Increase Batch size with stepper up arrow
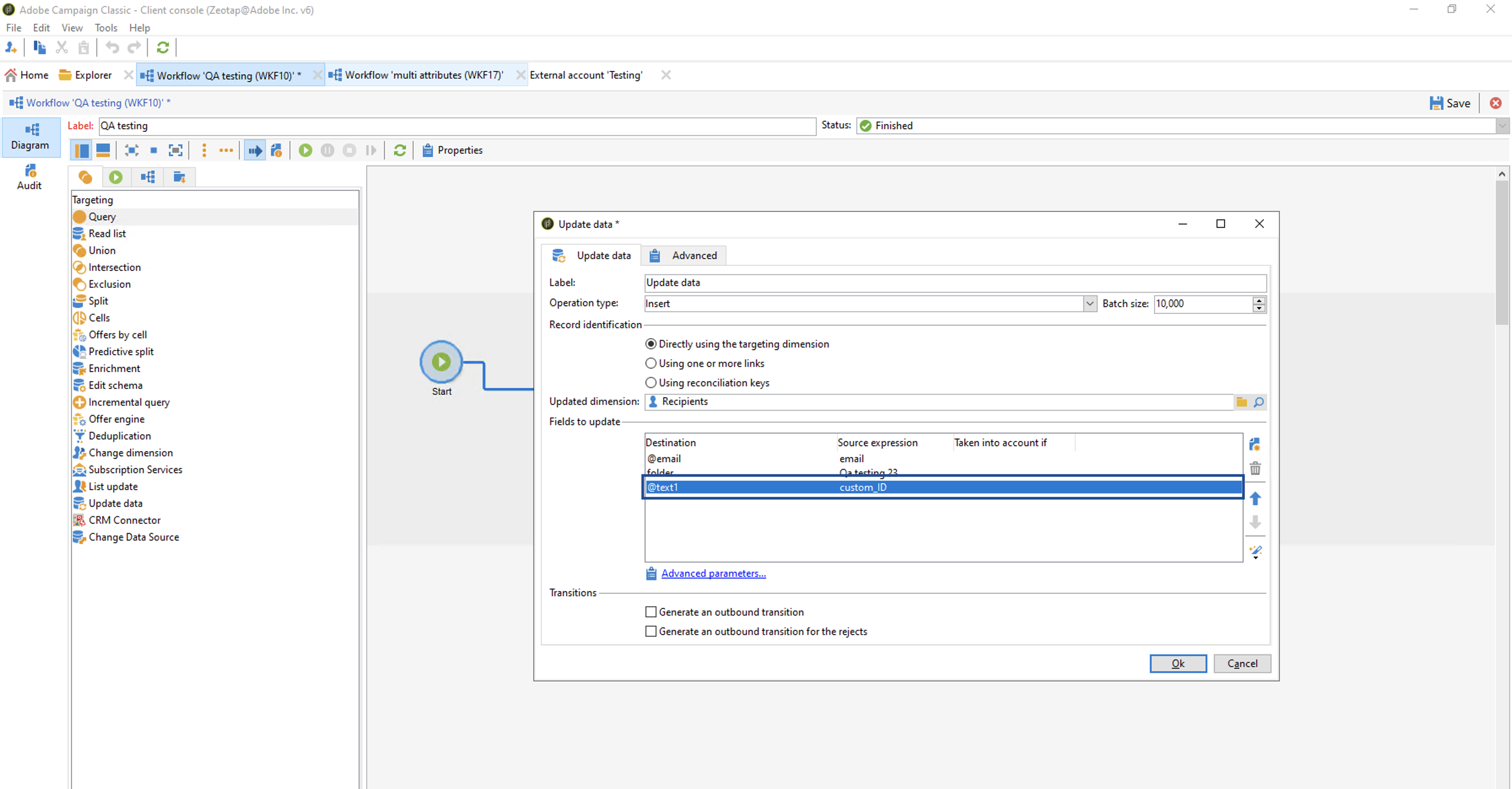The height and width of the screenshot is (789, 1512). 1258,300
